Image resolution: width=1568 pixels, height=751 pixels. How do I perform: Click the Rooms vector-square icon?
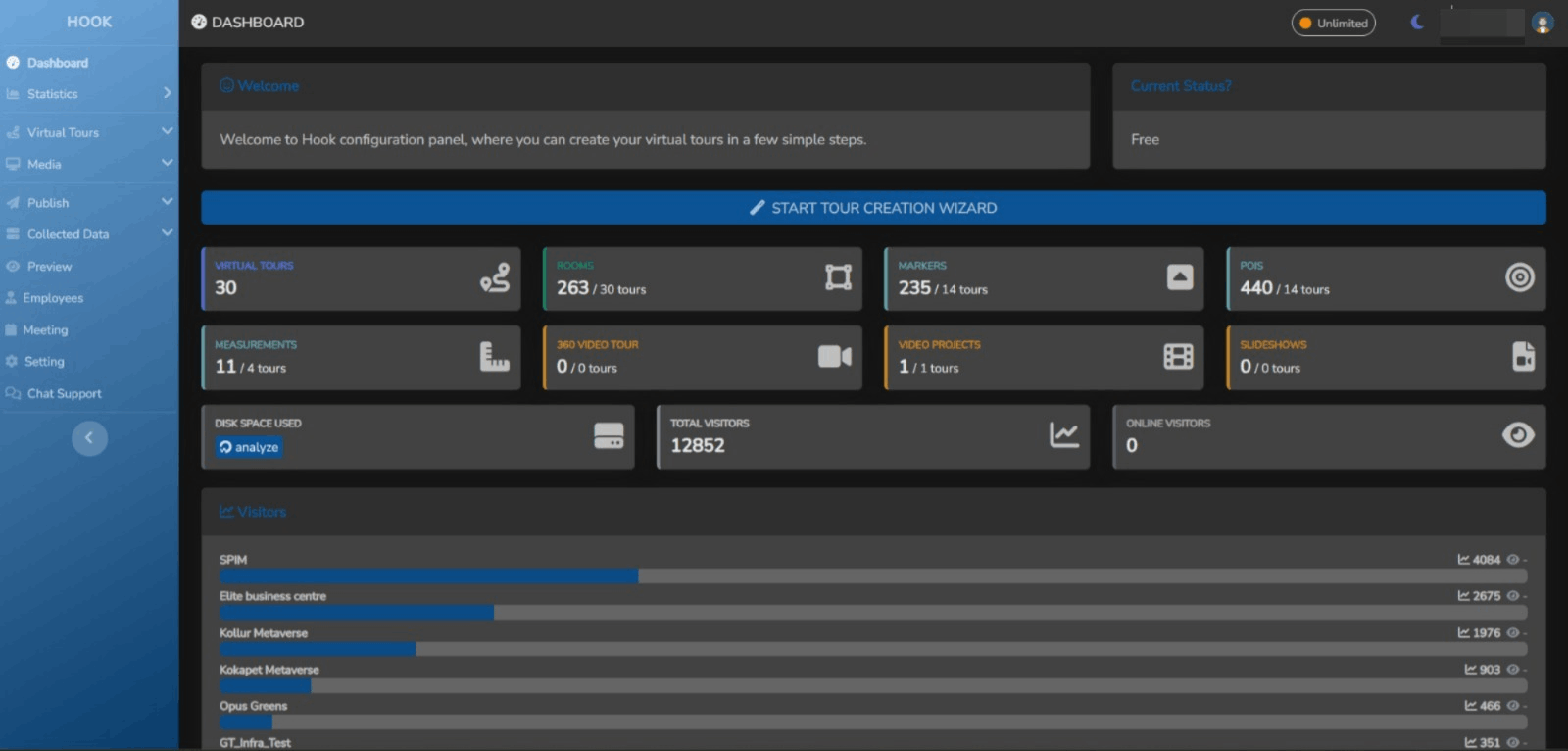[x=838, y=277]
